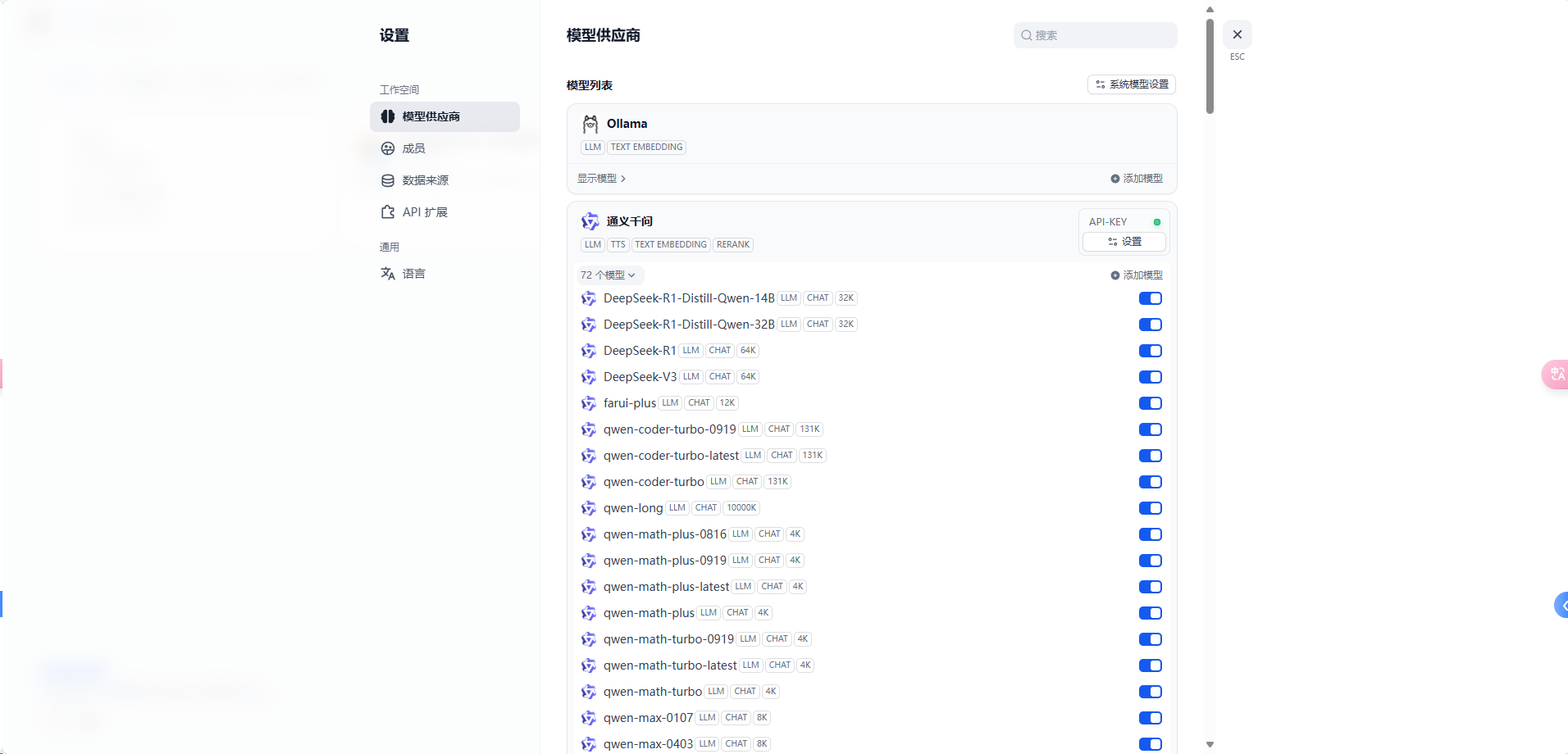Click 添加模型 for Ollama

click(1137, 179)
